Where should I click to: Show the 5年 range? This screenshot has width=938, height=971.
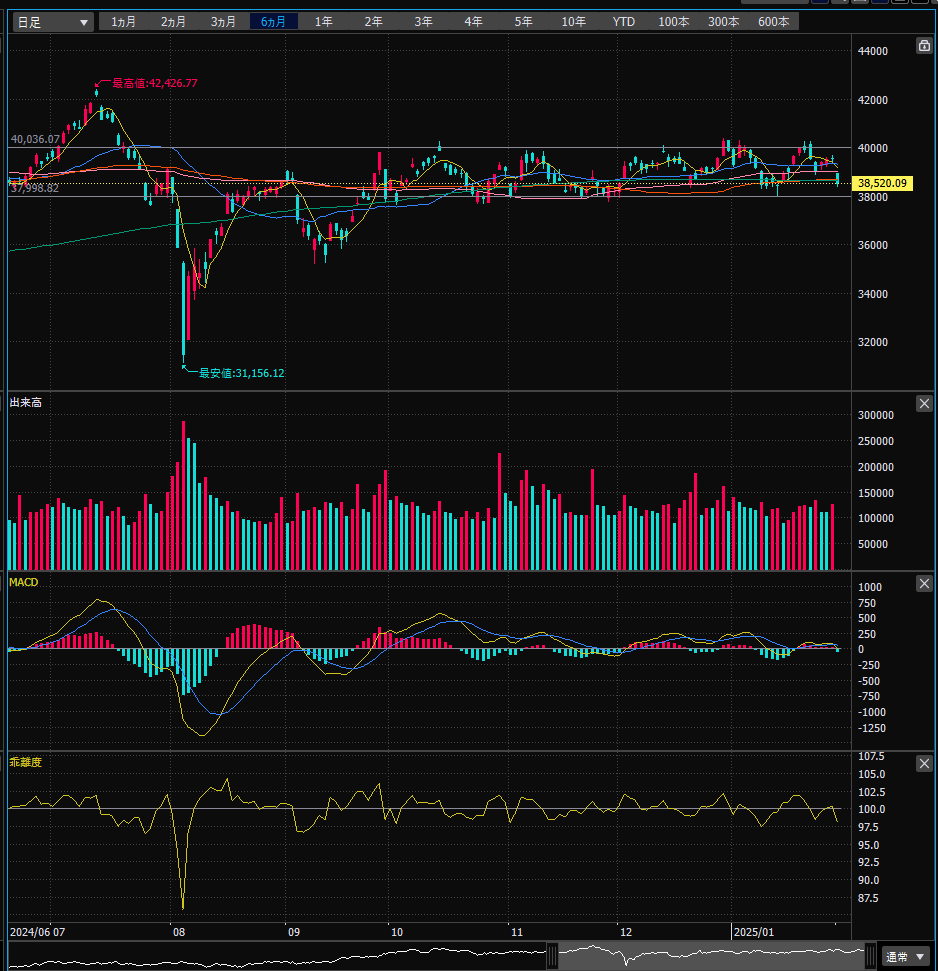point(524,22)
